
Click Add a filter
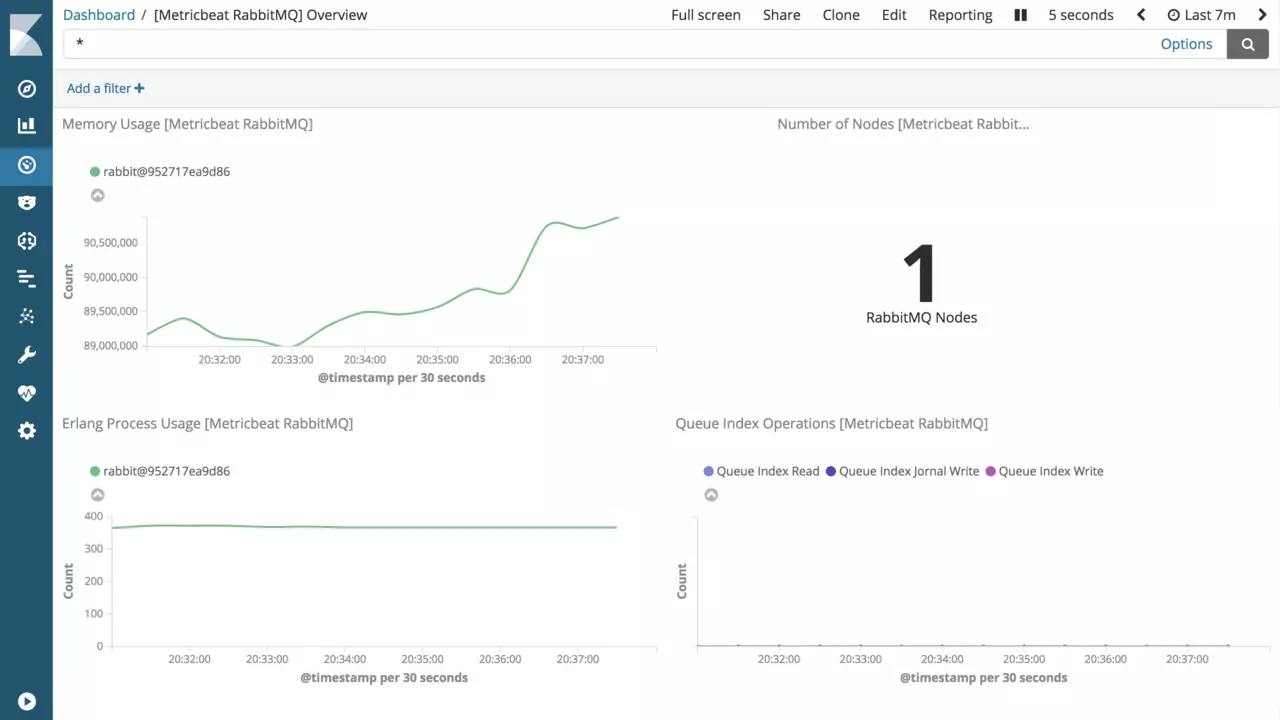click(x=105, y=88)
